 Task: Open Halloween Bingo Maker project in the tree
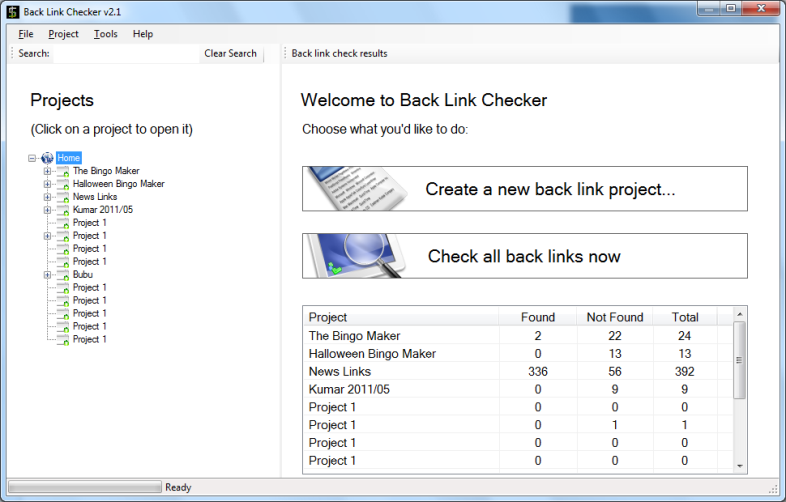click(x=119, y=184)
